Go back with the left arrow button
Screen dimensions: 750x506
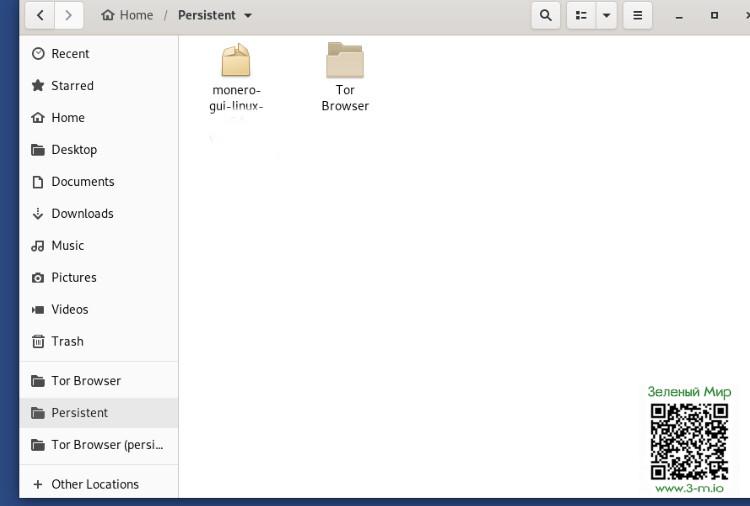tap(39, 15)
